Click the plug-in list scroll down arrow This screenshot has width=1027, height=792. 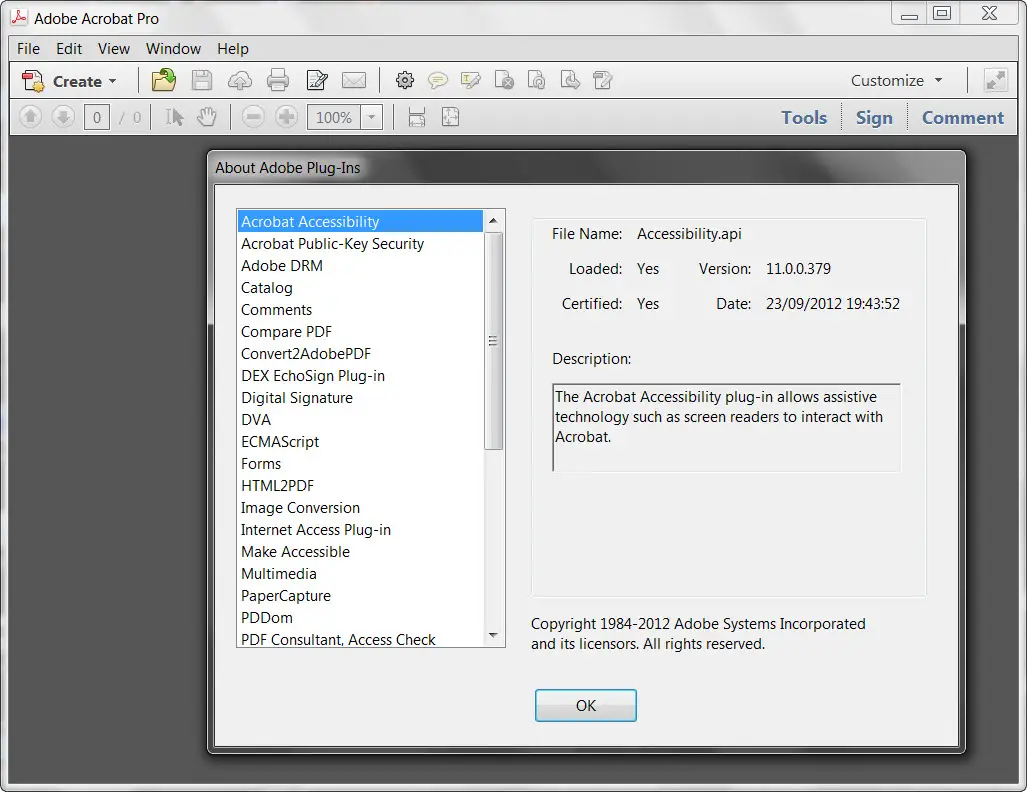coord(493,635)
